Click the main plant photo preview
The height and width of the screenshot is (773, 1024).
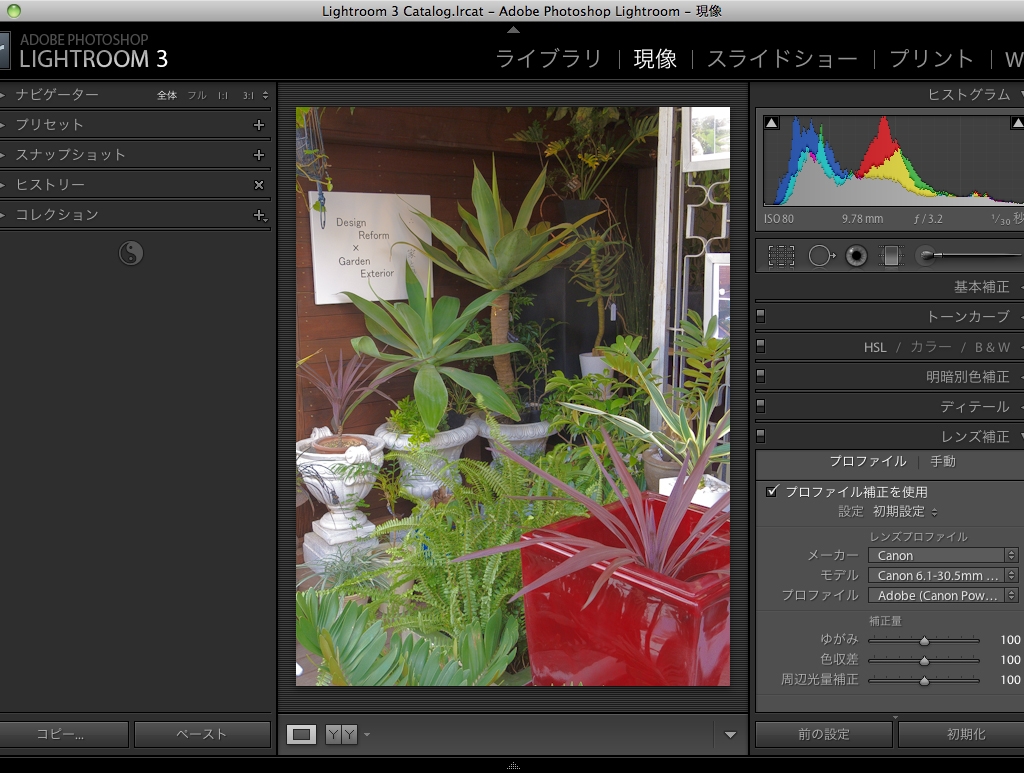(x=513, y=396)
